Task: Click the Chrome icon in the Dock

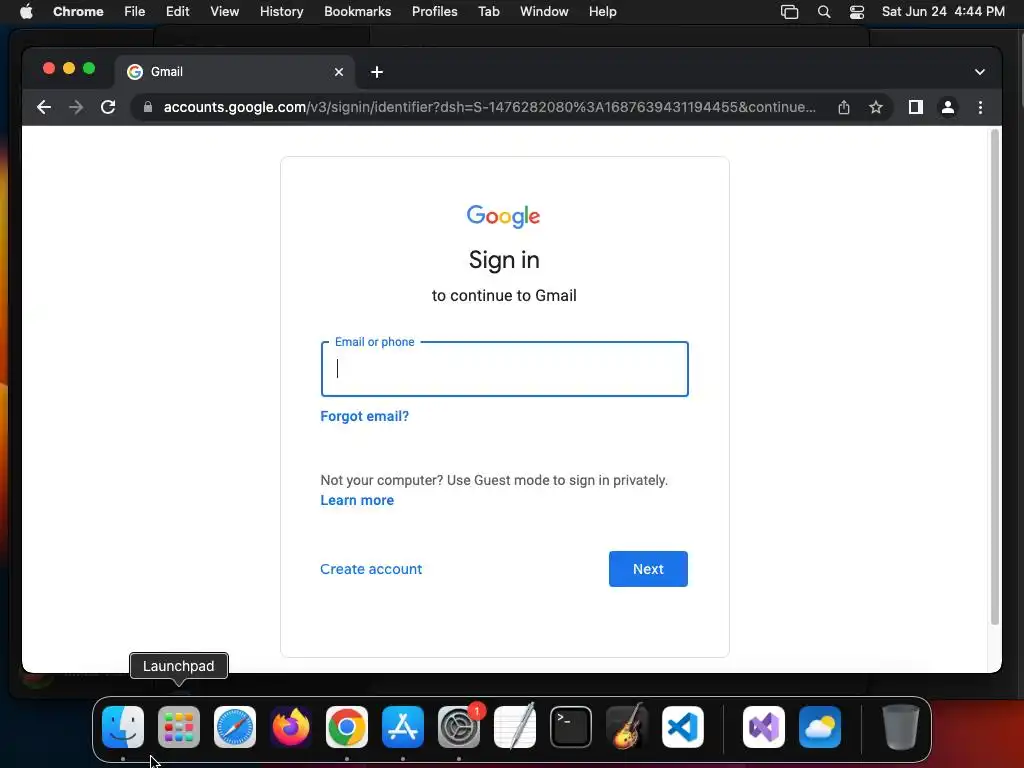Action: tap(347, 727)
